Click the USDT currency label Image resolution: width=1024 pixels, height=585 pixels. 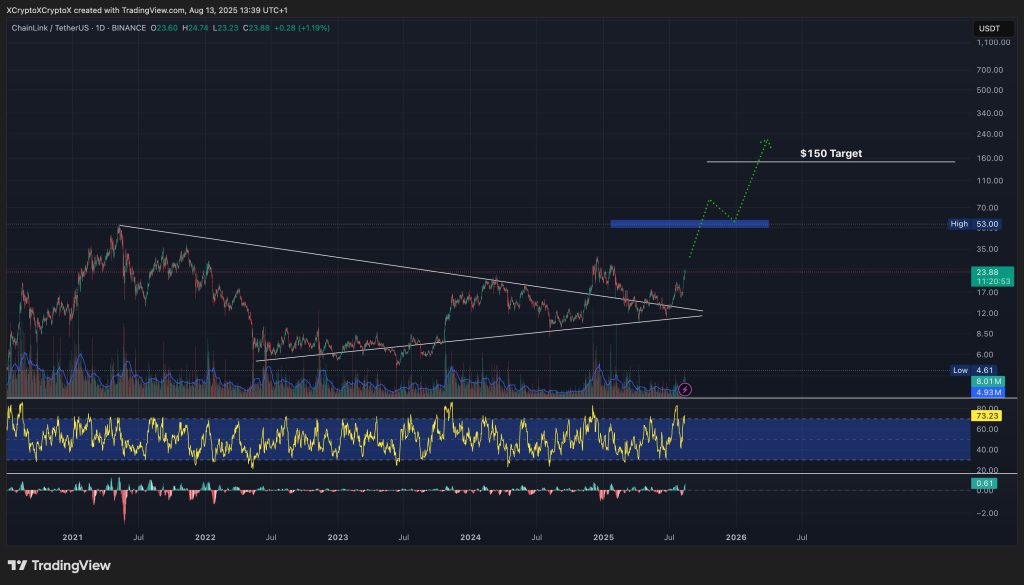point(987,28)
